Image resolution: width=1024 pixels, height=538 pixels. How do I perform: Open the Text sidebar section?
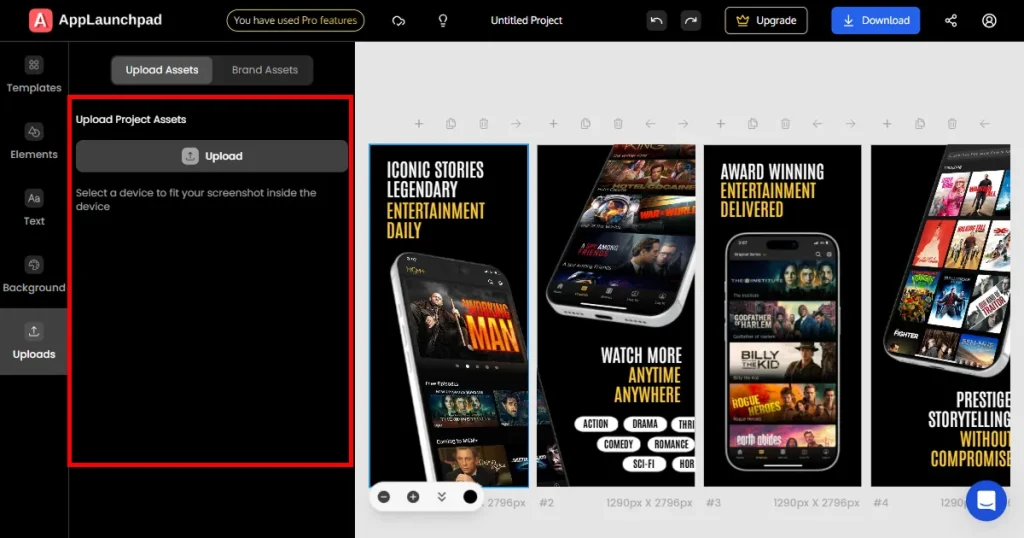tap(34, 208)
